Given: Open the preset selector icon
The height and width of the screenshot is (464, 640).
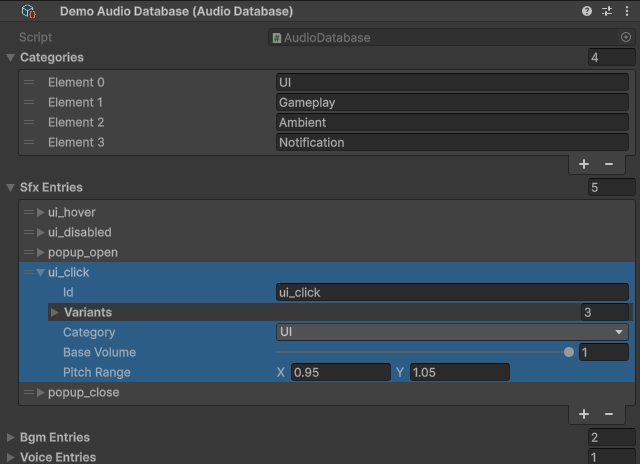Looking at the screenshot, I should [x=607, y=11].
